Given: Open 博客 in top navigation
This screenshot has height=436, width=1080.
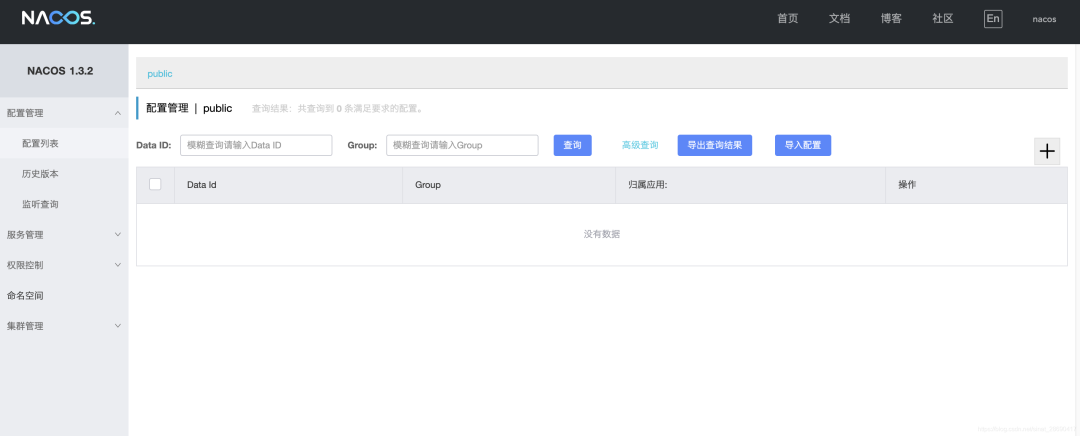Looking at the screenshot, I should tap(891, 19).
